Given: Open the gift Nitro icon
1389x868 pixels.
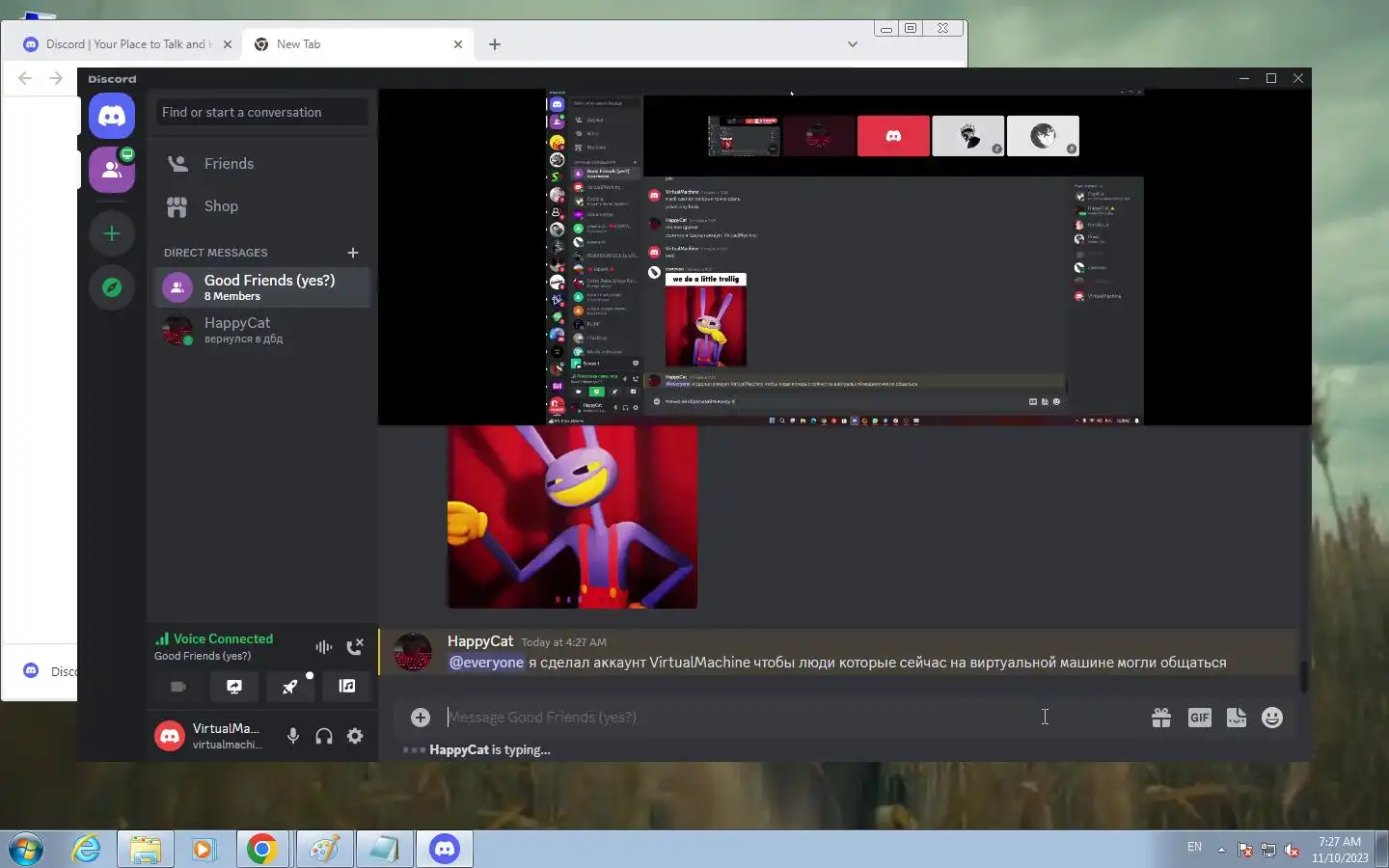Looking at the screenshot, I should (1161, 718).
